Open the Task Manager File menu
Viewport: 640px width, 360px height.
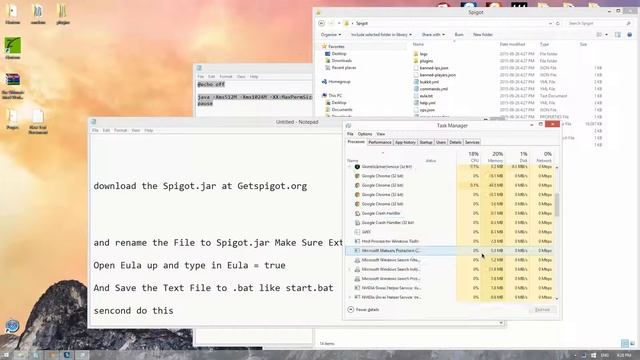(x=350, y=134)
